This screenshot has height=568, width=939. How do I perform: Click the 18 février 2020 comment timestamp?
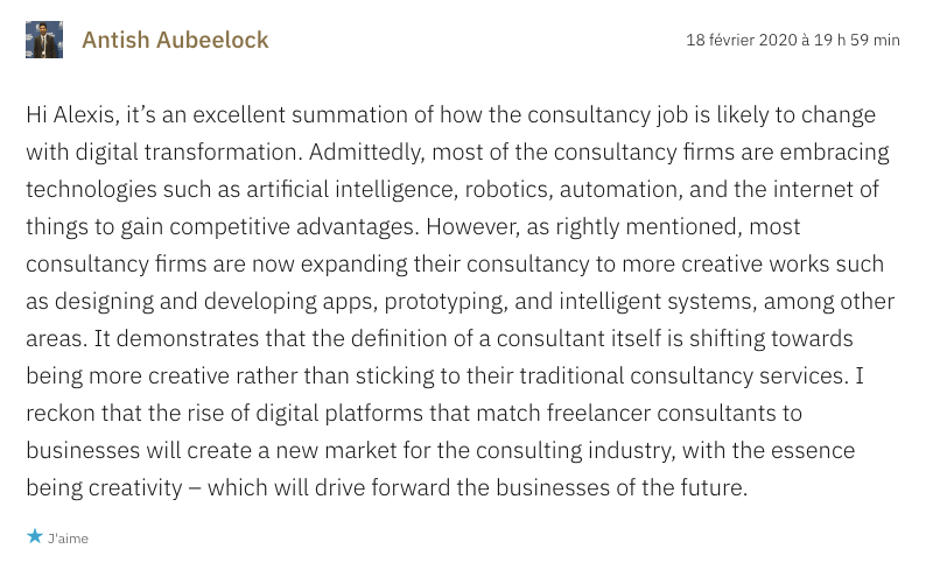click(x=792, y=40)
